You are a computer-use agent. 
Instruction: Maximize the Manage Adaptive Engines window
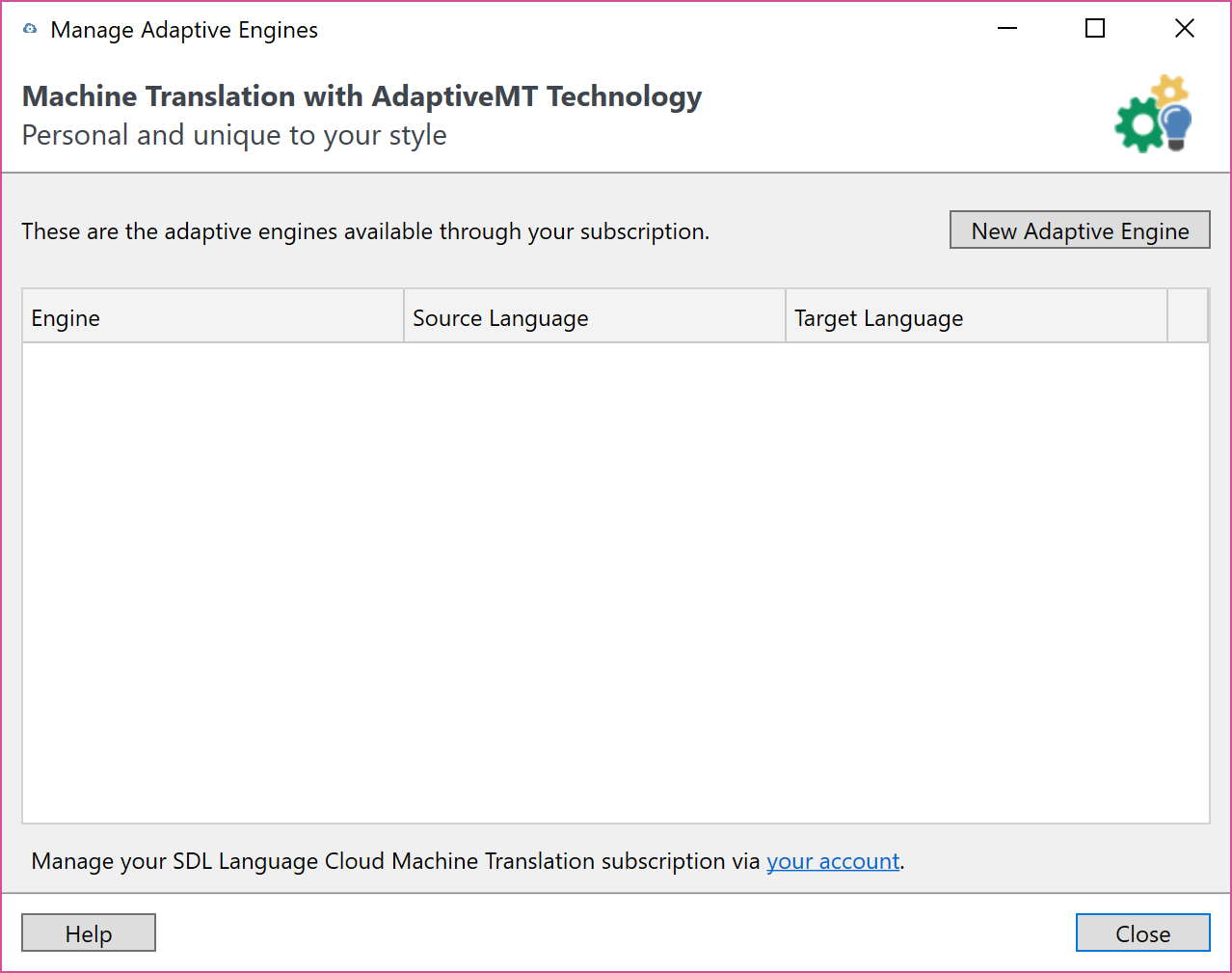tap(1095, 29)
